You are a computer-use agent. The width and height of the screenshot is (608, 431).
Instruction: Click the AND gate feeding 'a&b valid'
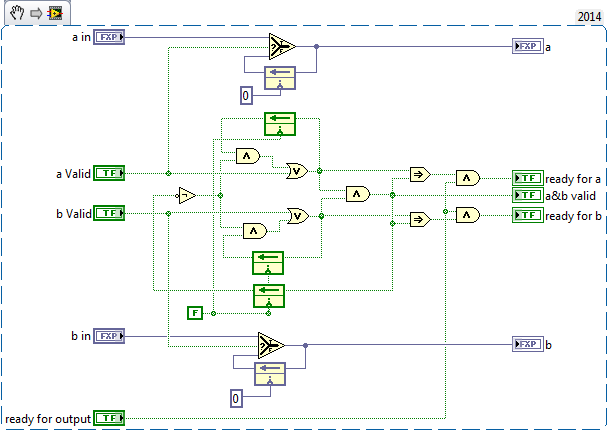point(358,194)
